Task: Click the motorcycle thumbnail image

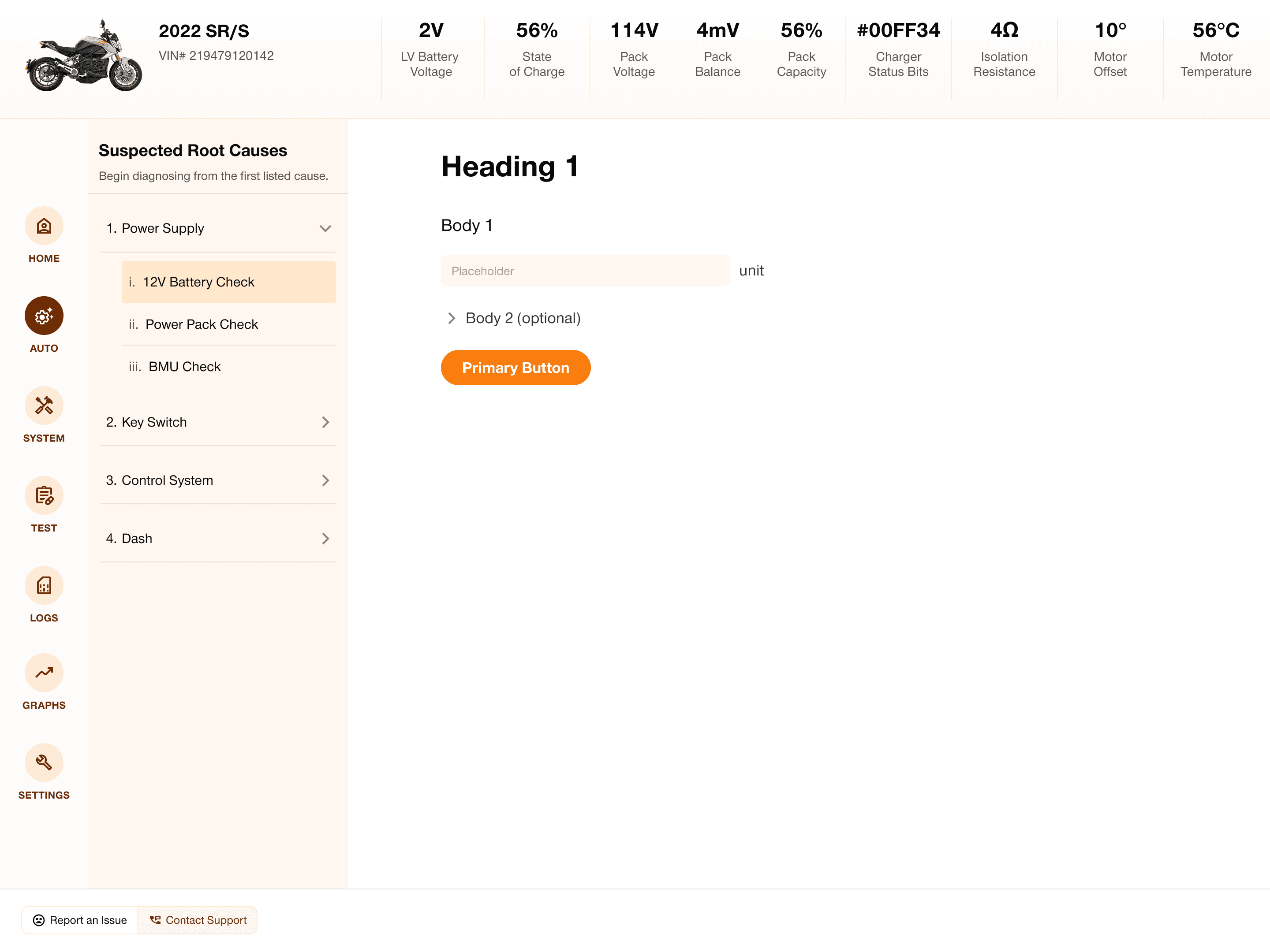Action: click(84, 56)
